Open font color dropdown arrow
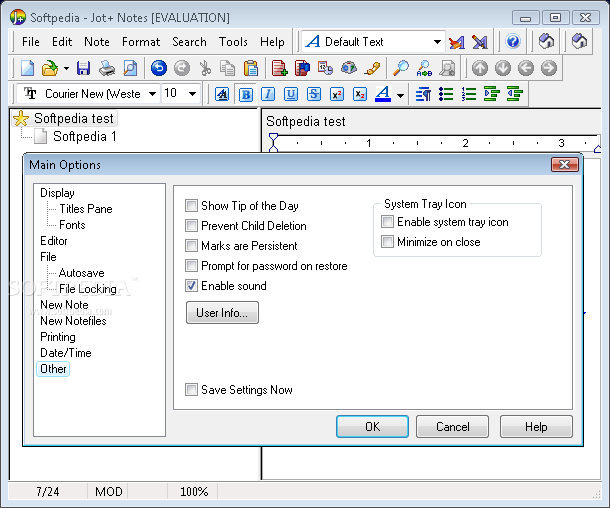This screenshot has width=610, height=508. tap(400, 95)
